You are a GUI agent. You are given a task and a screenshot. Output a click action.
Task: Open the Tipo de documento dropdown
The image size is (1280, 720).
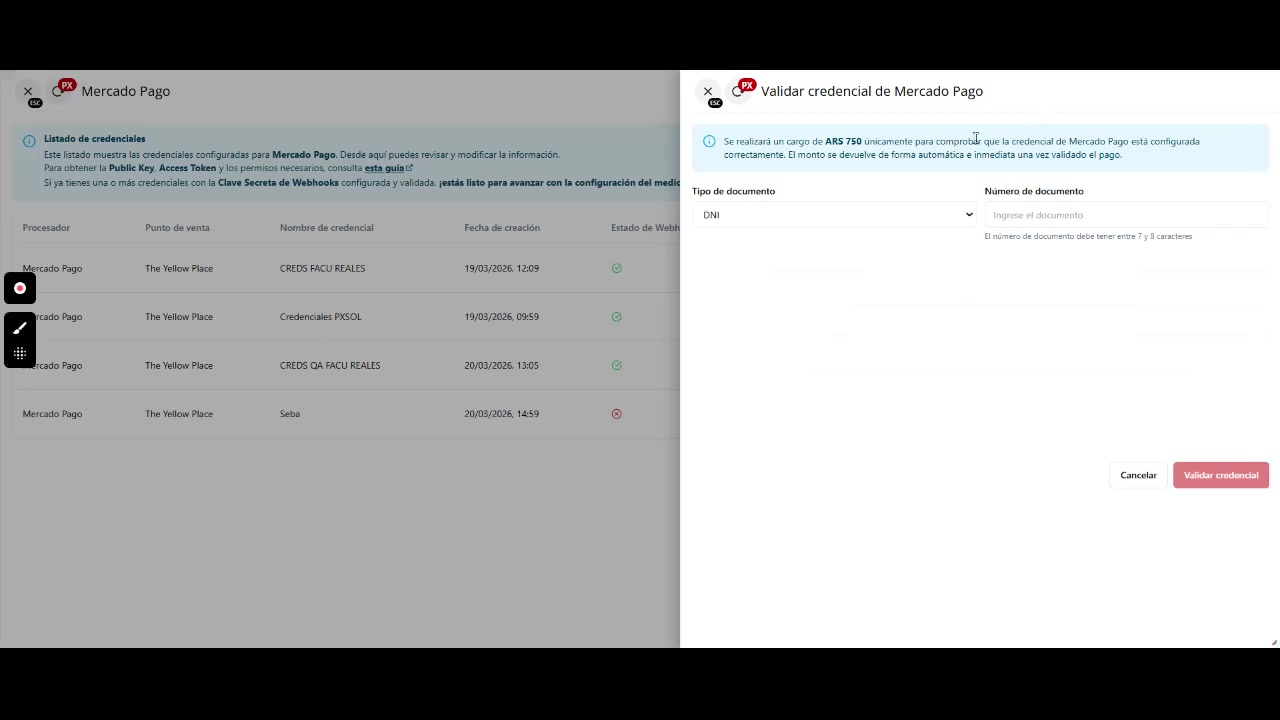point(833,215)
